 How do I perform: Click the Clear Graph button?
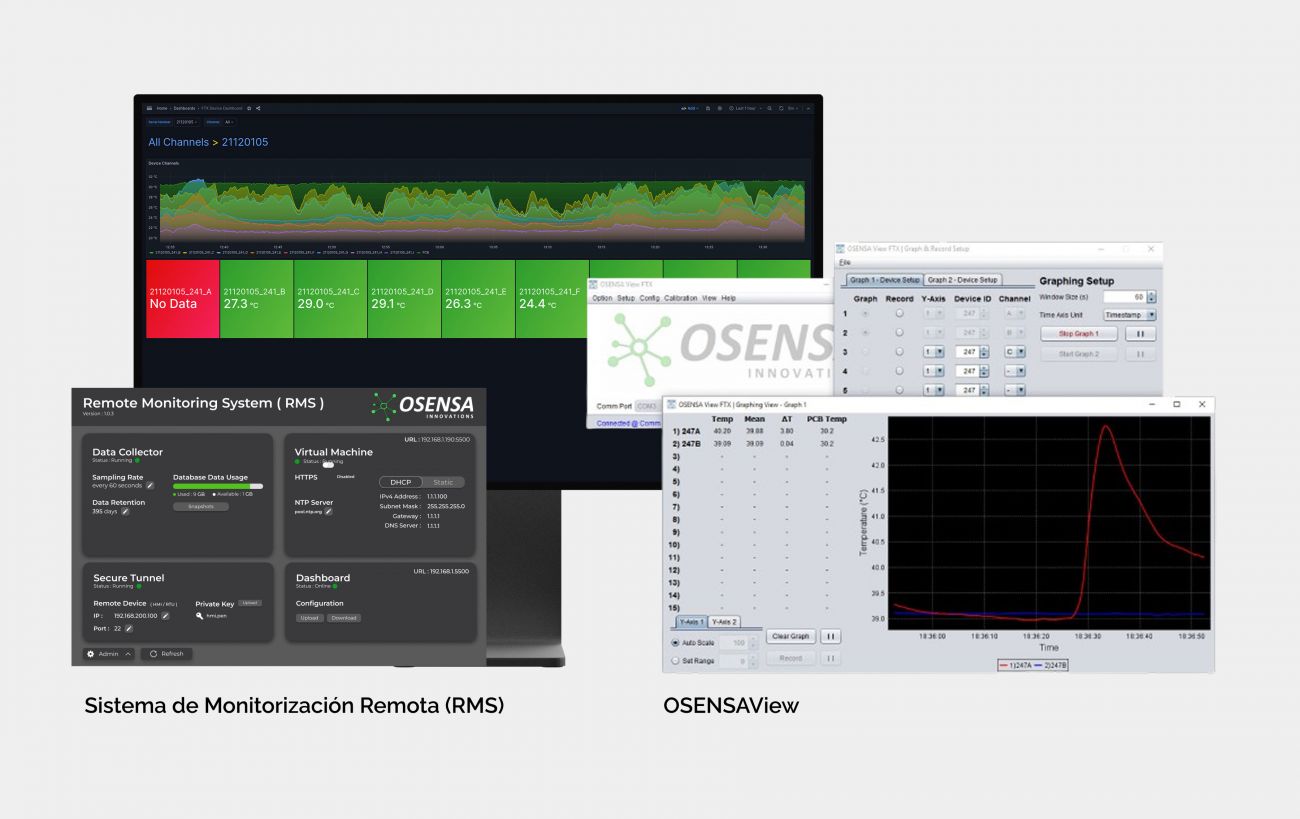[x=790, y=636]
